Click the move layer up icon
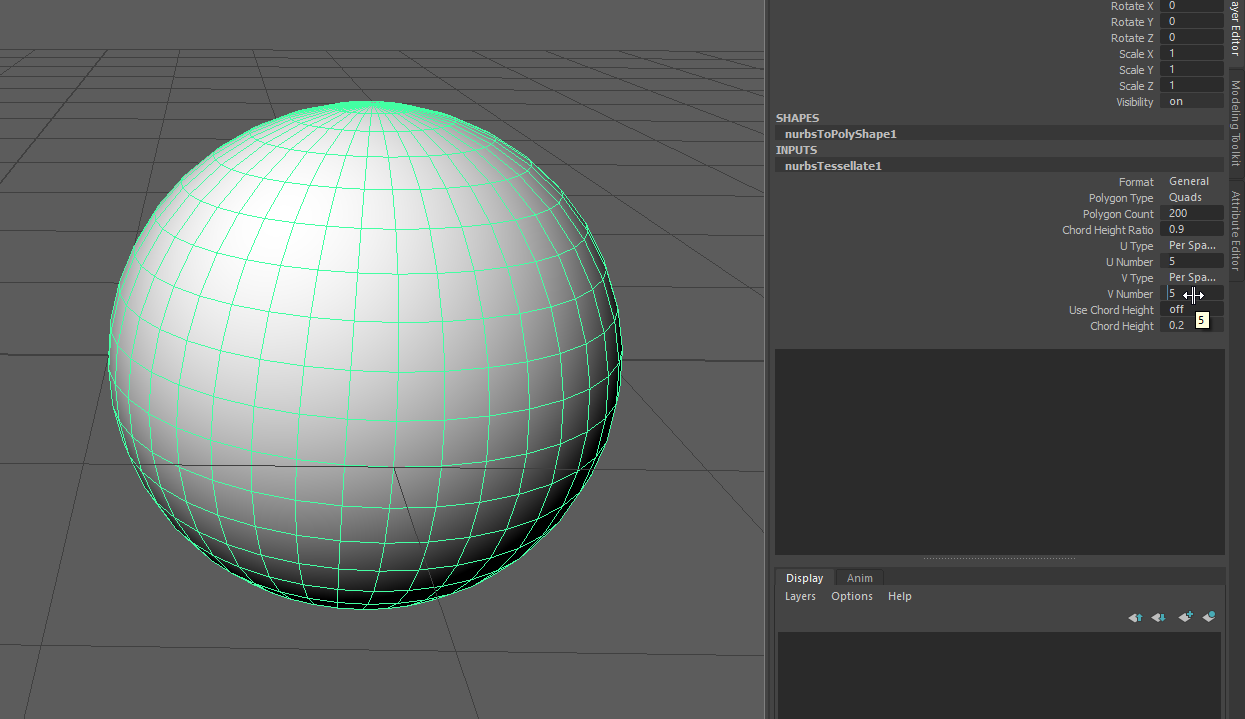 click(1135, 618)
